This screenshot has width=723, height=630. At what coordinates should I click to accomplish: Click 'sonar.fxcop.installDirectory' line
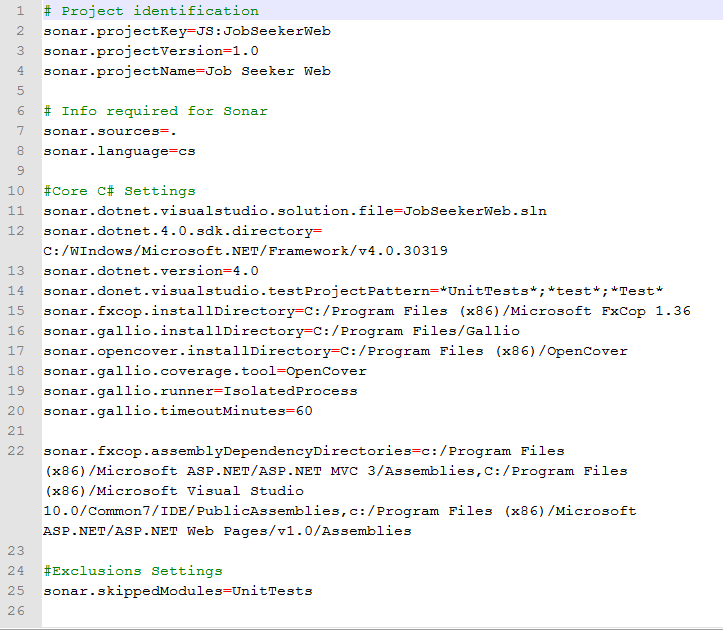(x=367, y=311)
